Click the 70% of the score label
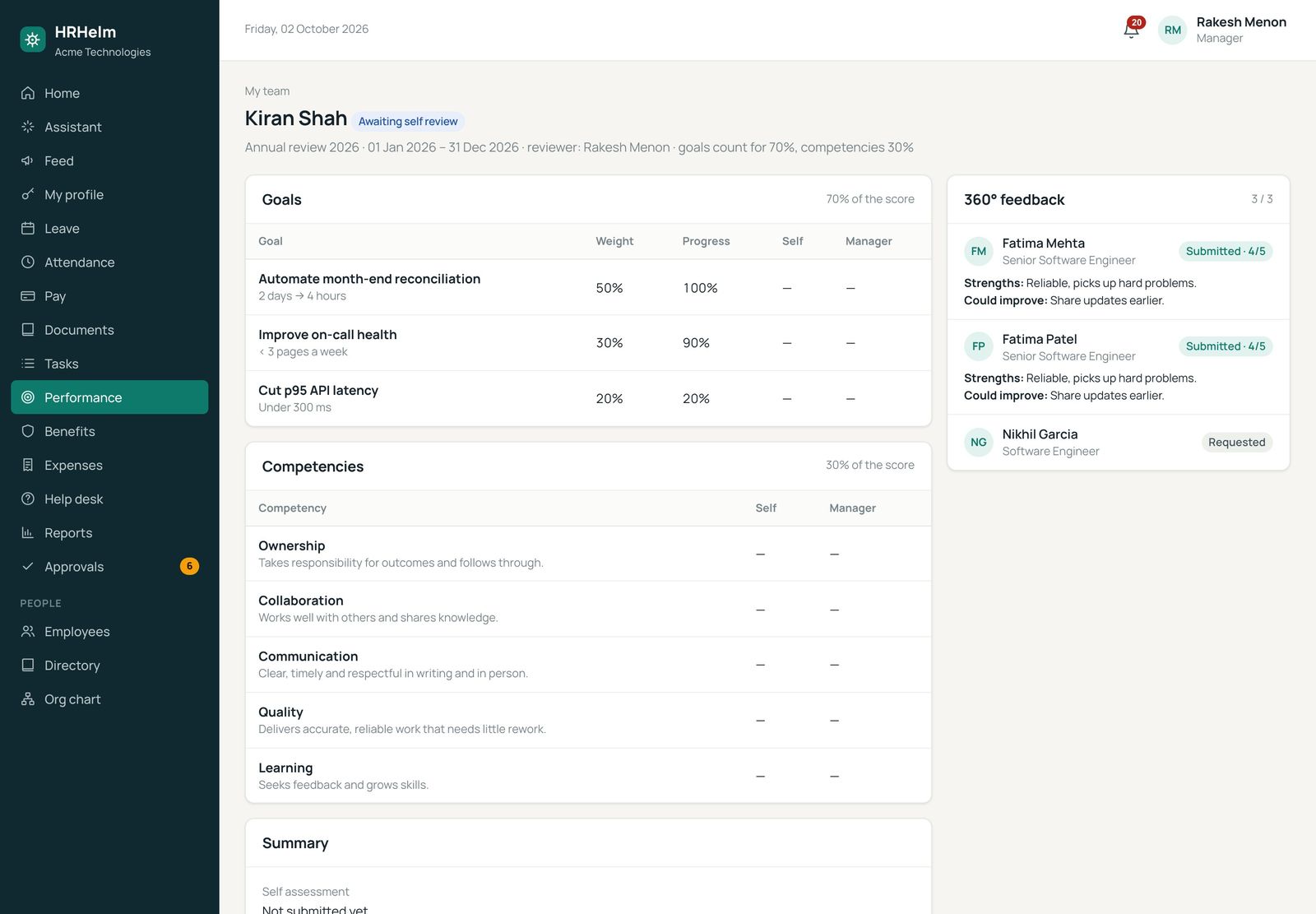The height and width of the screenshot is (914, 1316). (x=870, y=199)
